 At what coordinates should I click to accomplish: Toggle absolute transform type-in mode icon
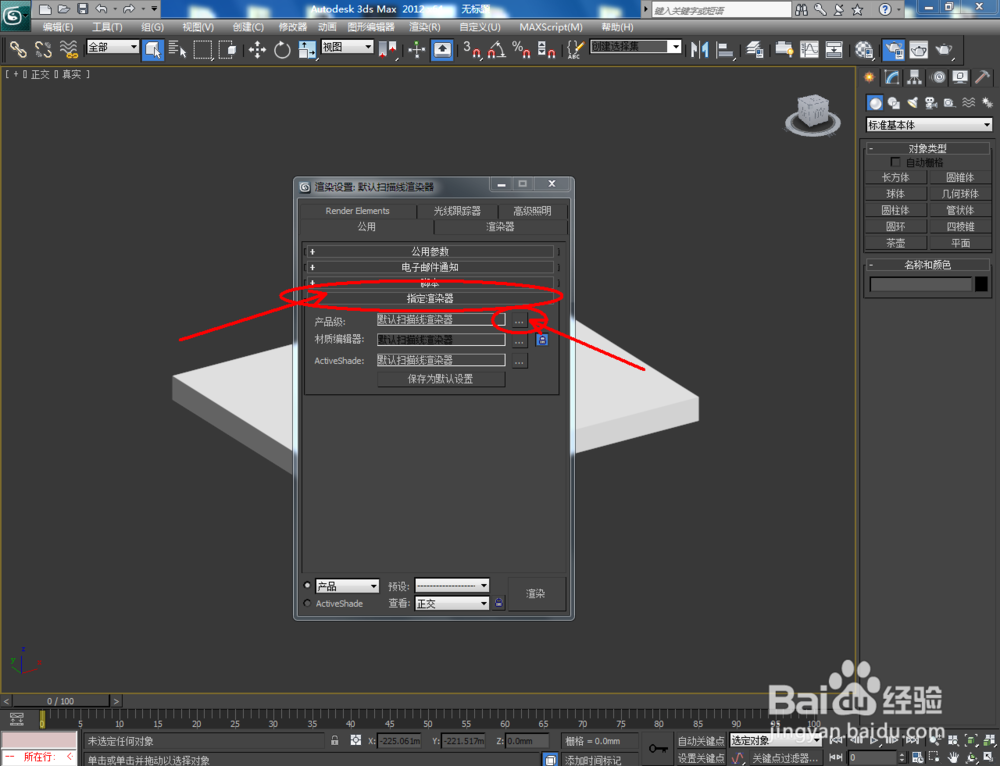[356, 740]
